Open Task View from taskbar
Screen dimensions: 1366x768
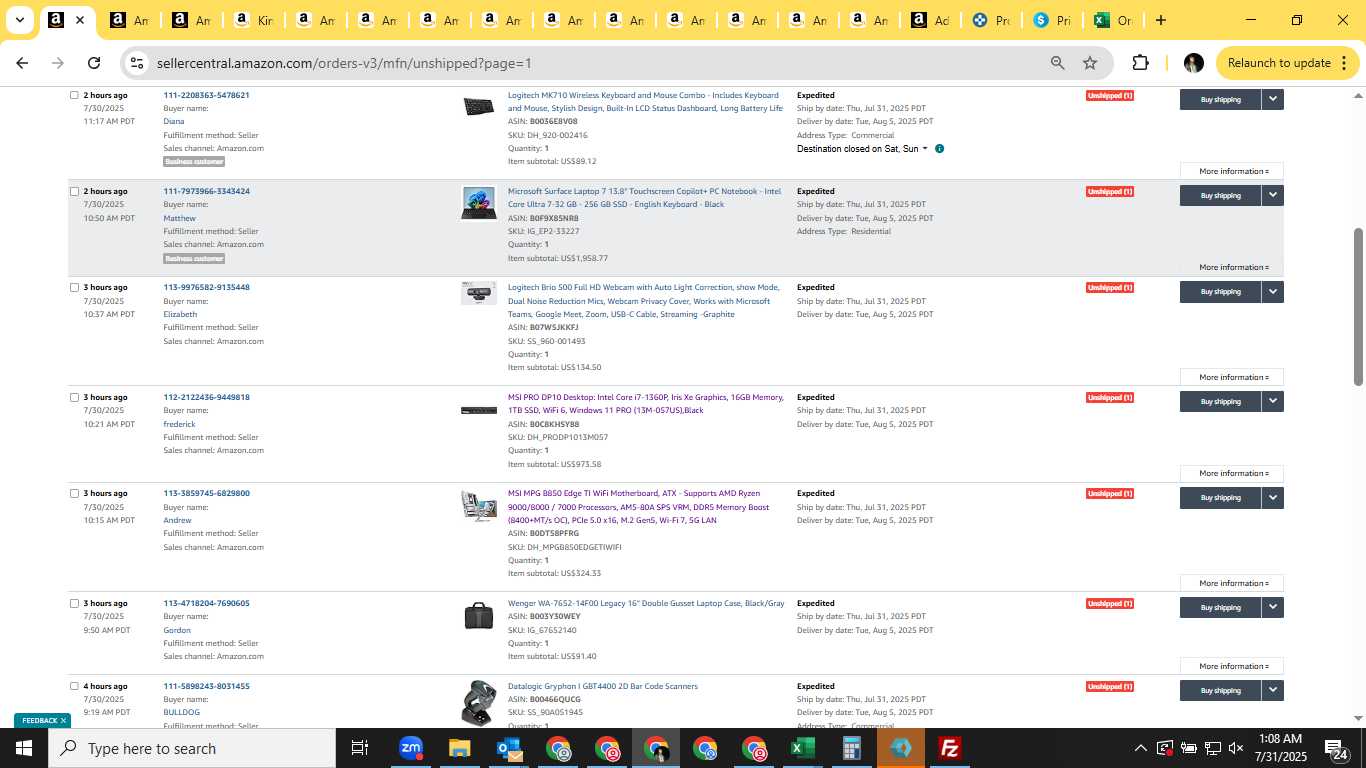(360, 748)
